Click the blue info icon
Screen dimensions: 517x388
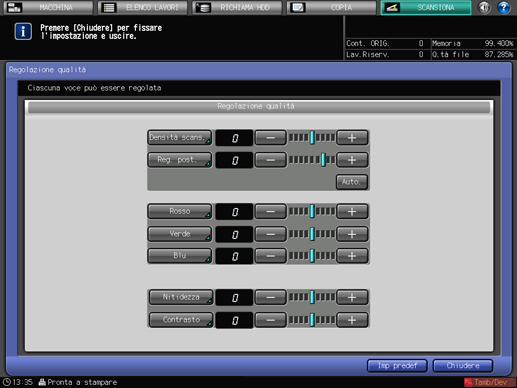tap(23, 32)
